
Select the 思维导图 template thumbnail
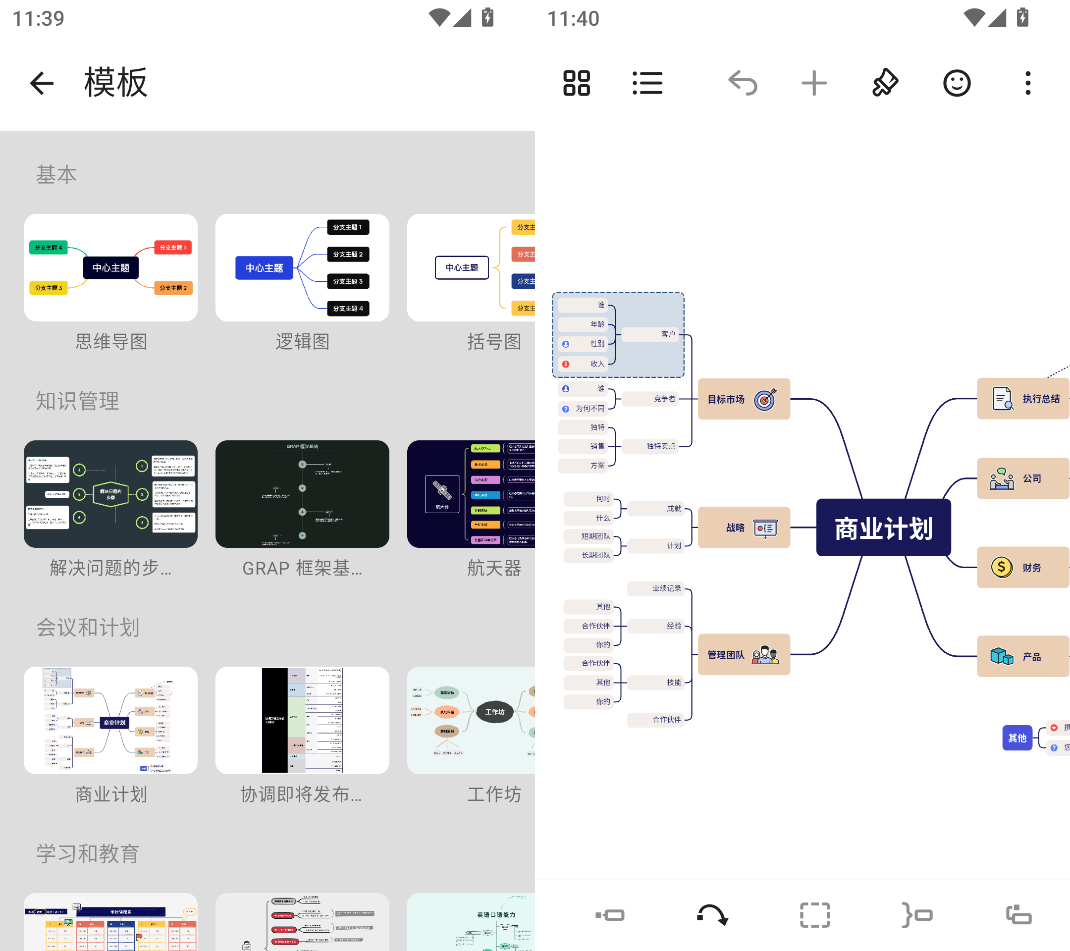(x=111, y=267)
